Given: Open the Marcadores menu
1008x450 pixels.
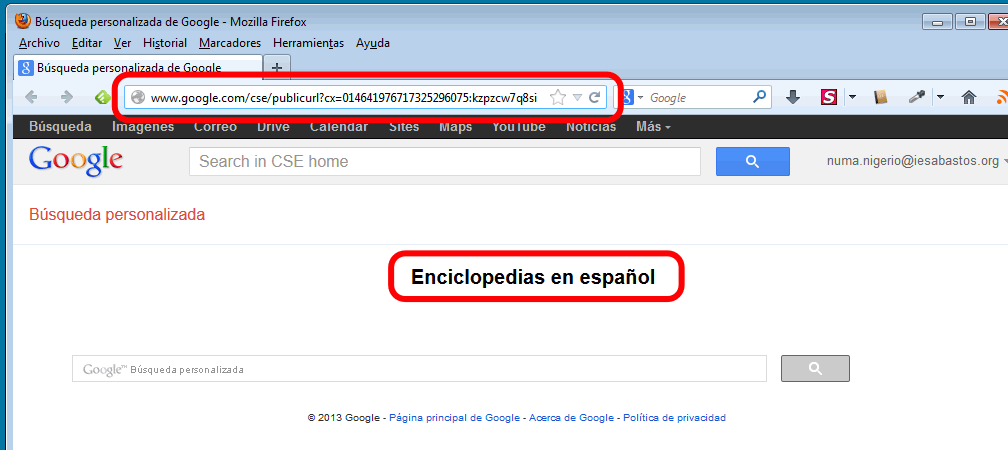Looking at the screenshot, I should (x=230, y=43).
